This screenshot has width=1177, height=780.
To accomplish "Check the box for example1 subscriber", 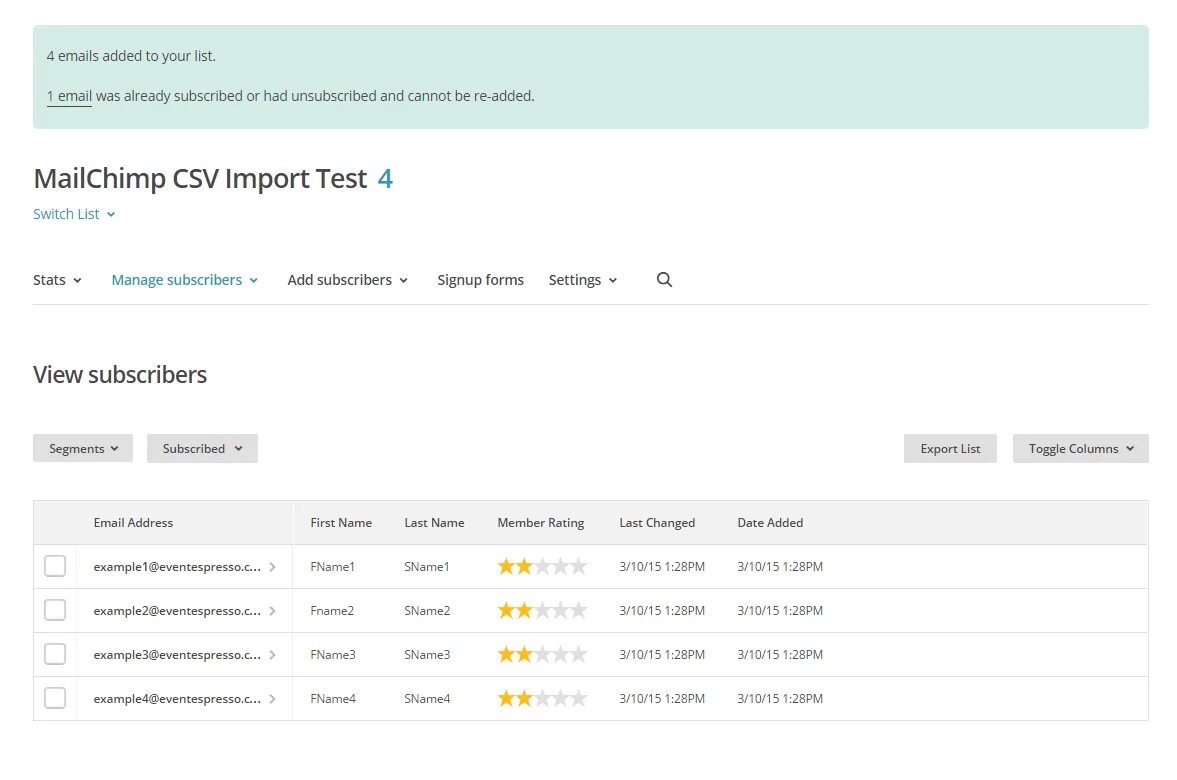I will [55, 566].
